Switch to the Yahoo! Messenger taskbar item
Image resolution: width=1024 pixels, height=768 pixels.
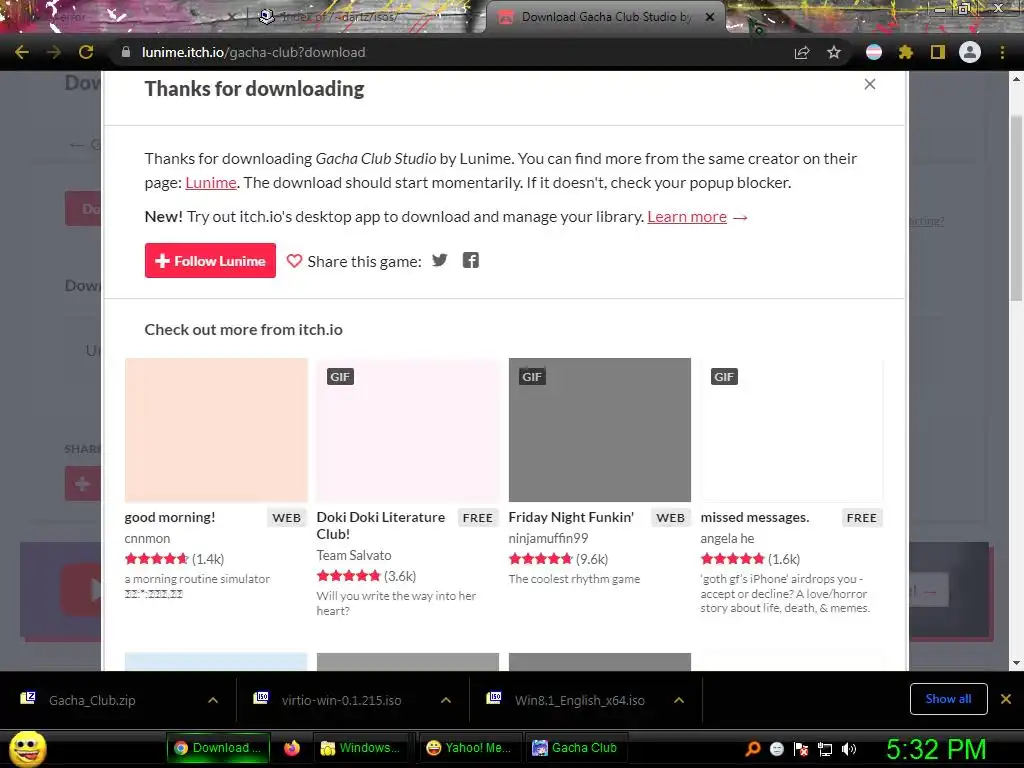468,748
